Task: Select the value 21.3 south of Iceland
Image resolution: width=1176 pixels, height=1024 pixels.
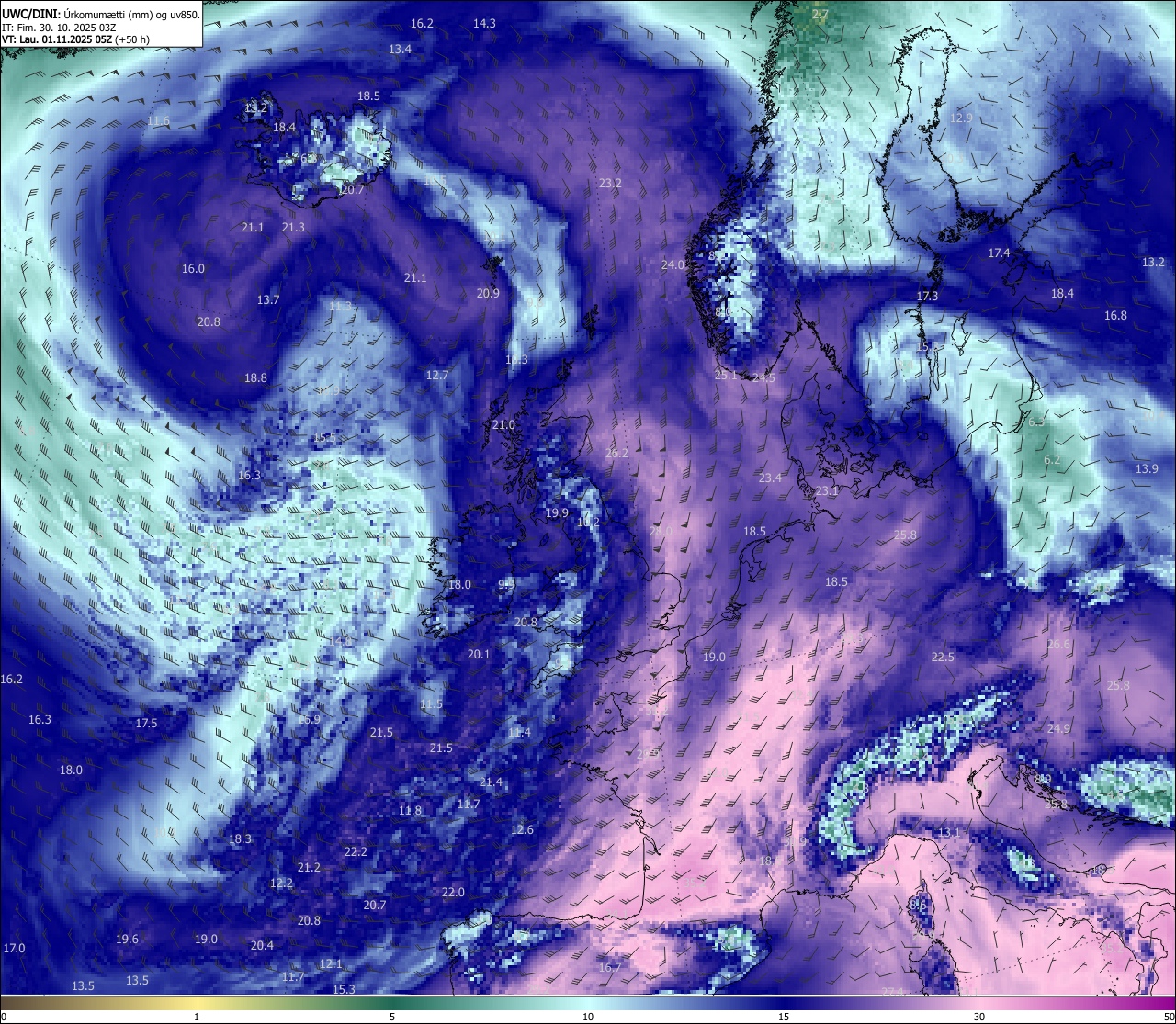Action: 293,227
